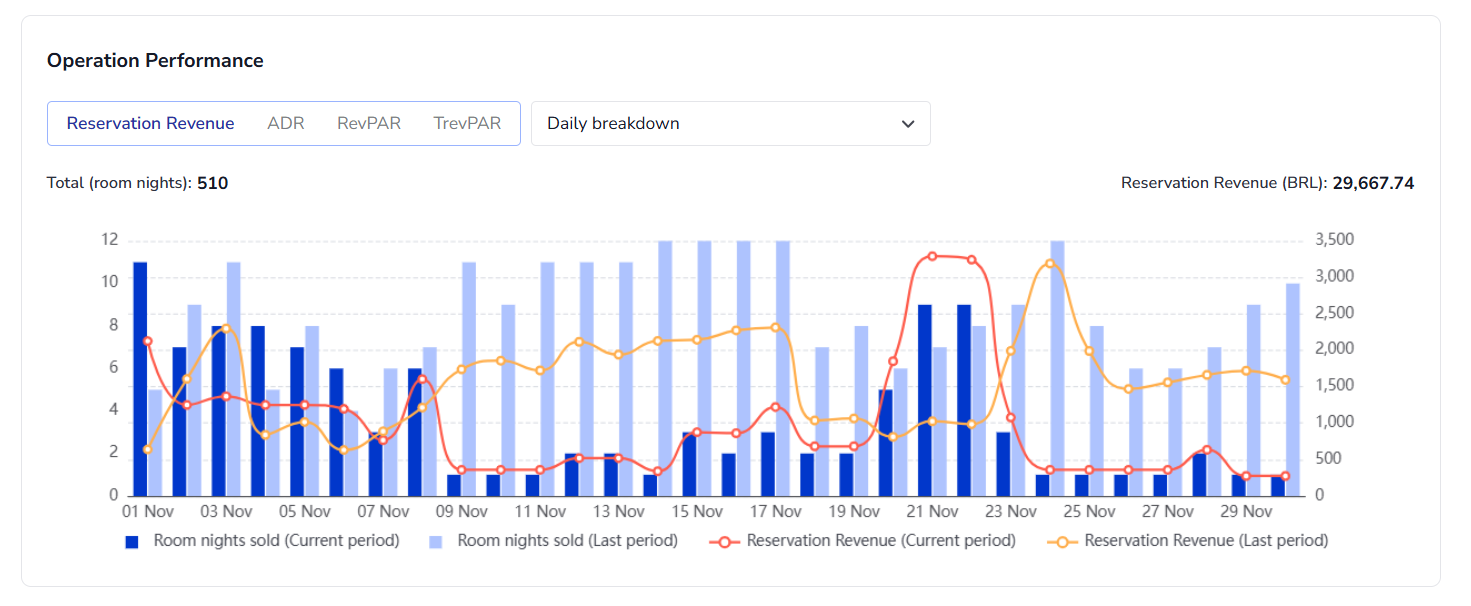1471x606 pixels.
Task: Select the Reservation Revenue tab
Action: pos(150,123)
